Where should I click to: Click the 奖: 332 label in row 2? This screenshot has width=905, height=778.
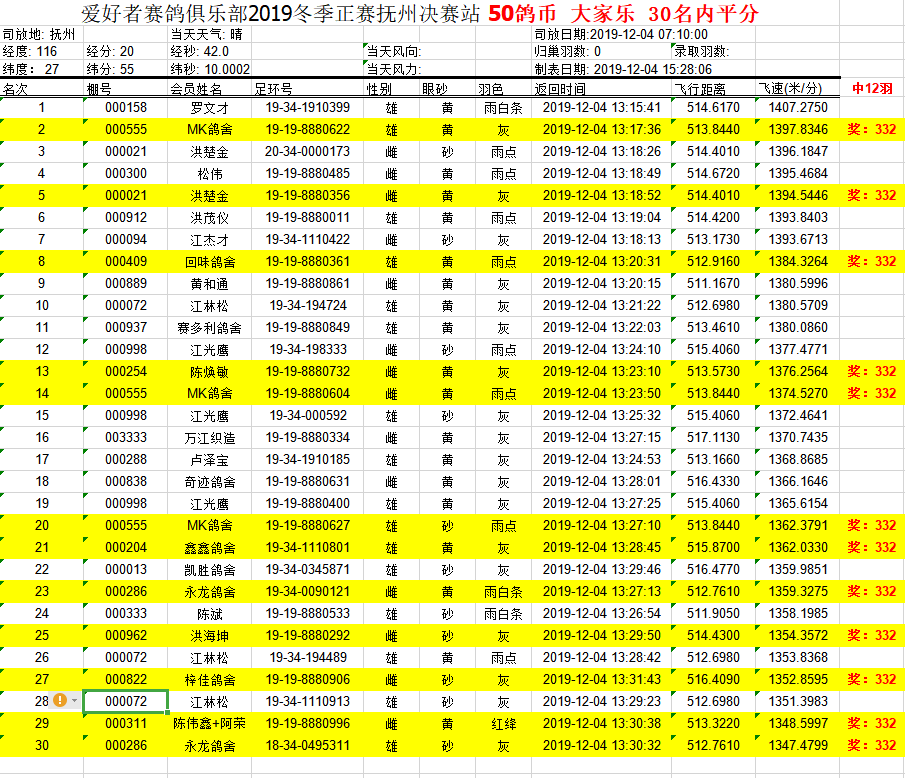click(x=872, y=129)
